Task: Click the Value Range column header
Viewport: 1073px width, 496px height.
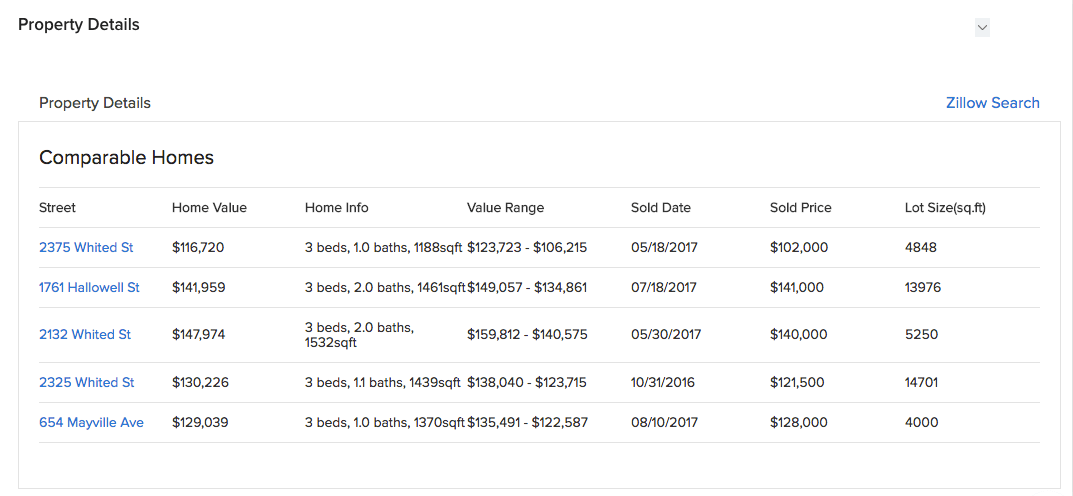Action: click(505, 208)
